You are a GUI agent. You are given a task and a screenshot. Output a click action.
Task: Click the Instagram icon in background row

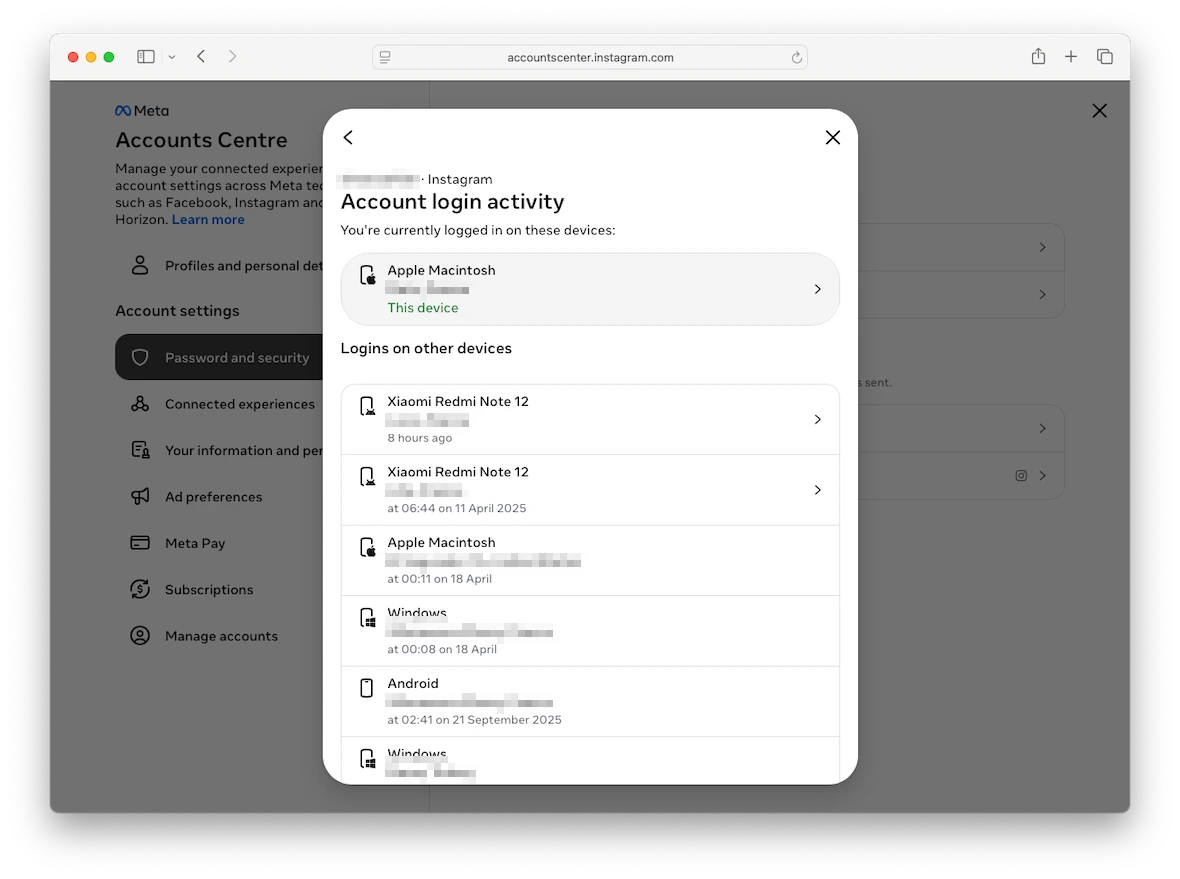[x=1021, y=476]
